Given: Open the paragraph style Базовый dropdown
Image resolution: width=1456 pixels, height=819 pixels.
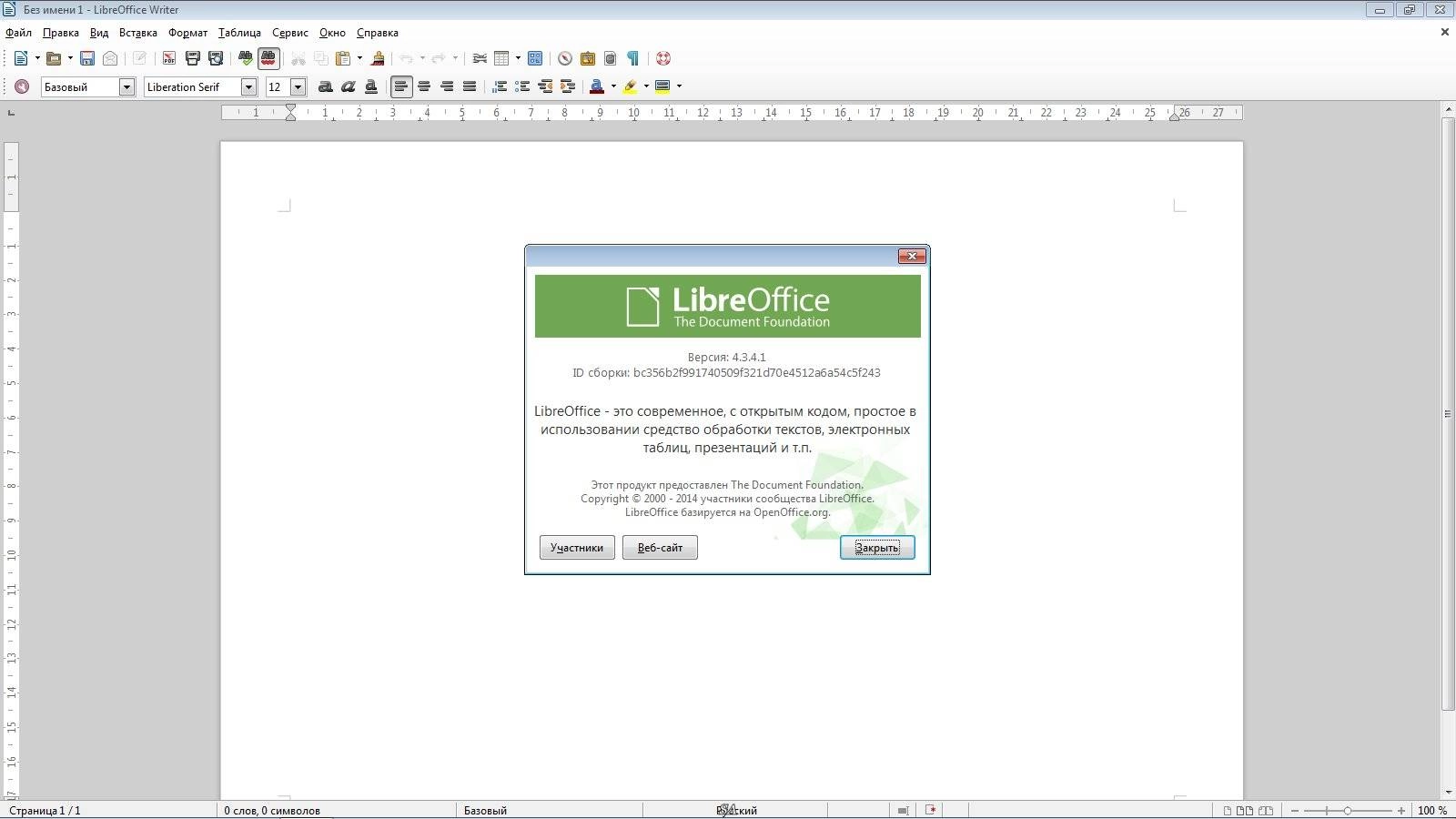Looking at the screenshot, I should click(x=127, y=86).
